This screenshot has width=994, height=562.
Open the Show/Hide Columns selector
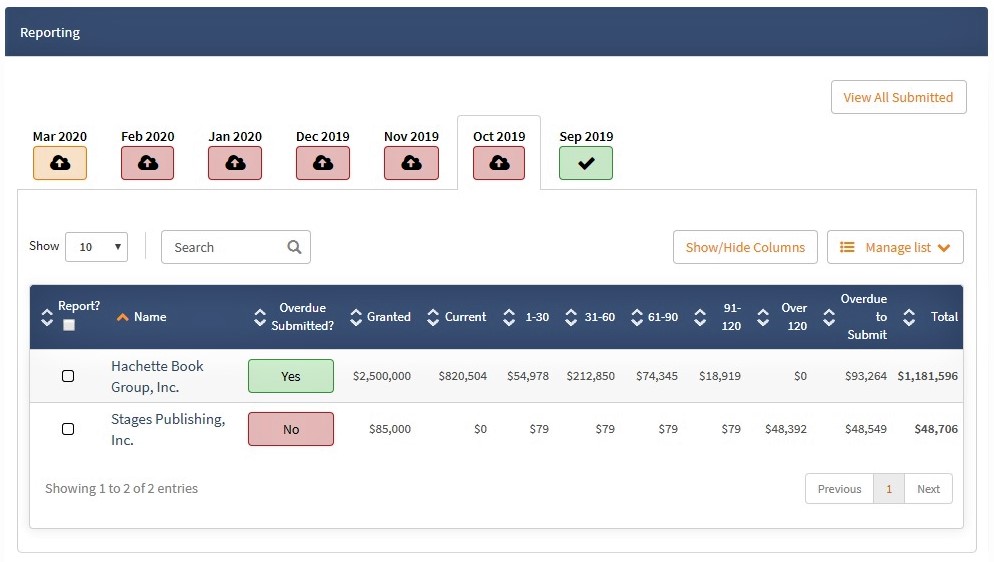746,247
